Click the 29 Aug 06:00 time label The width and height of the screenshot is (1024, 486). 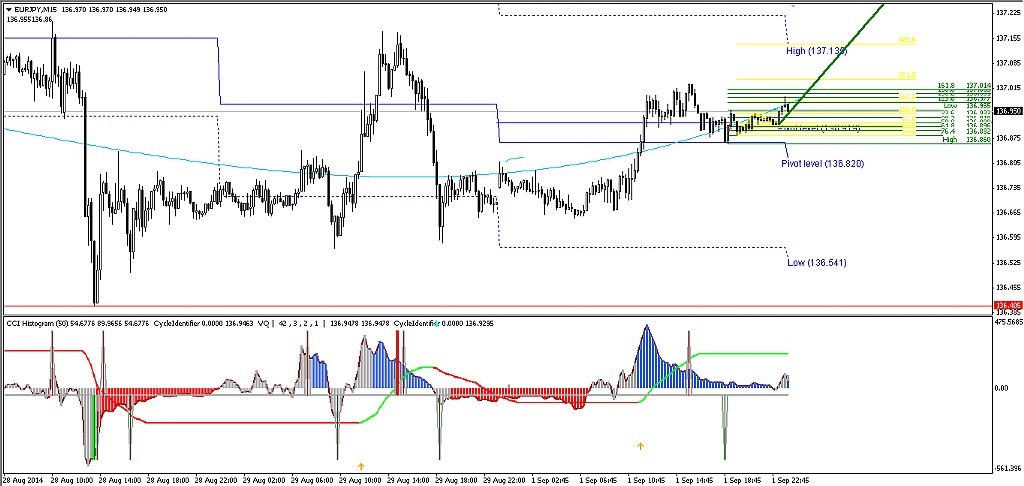click(312, 480)
